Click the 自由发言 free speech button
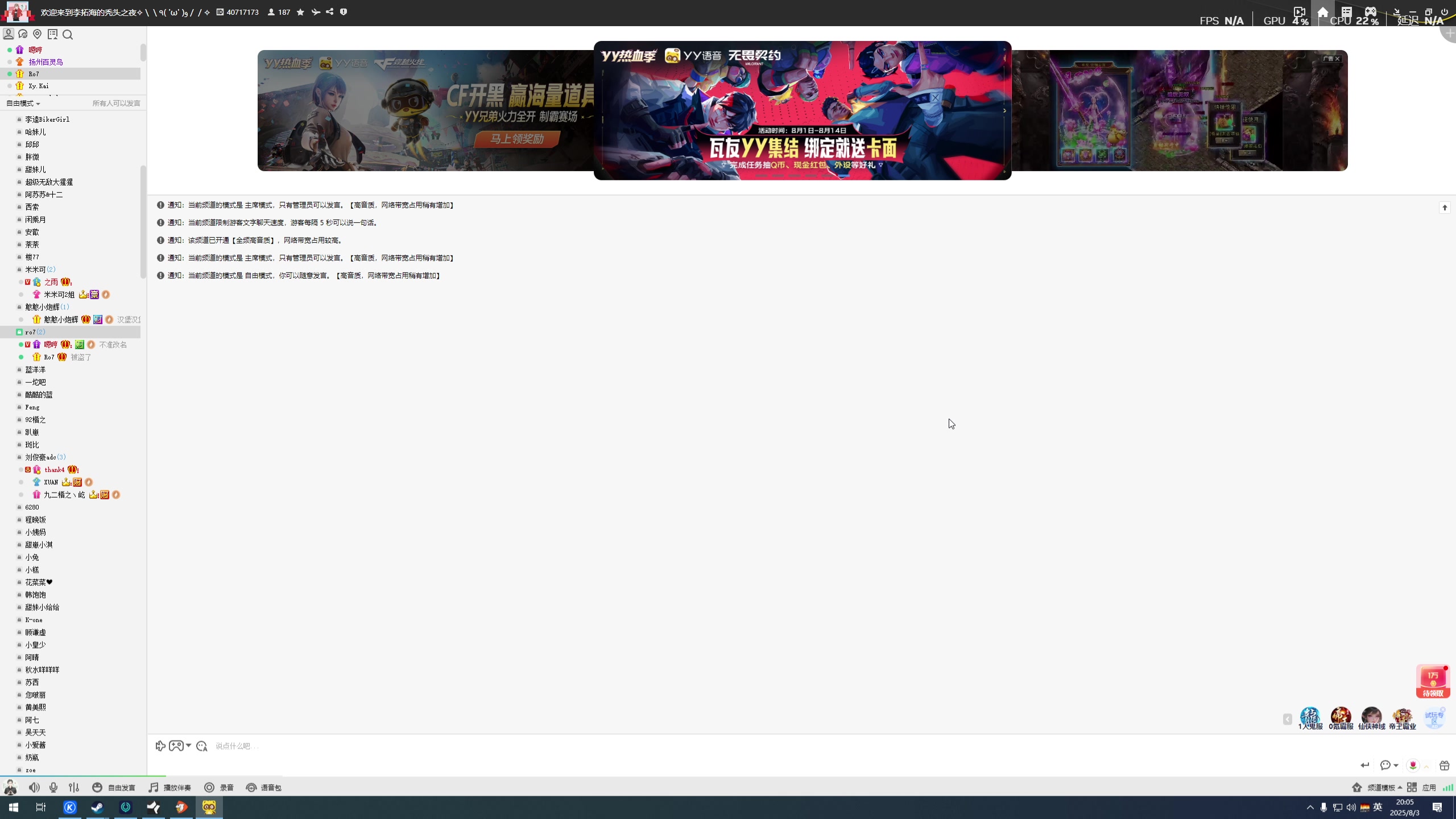This screenshot has height=819, width=1456. tap(114, 787)
